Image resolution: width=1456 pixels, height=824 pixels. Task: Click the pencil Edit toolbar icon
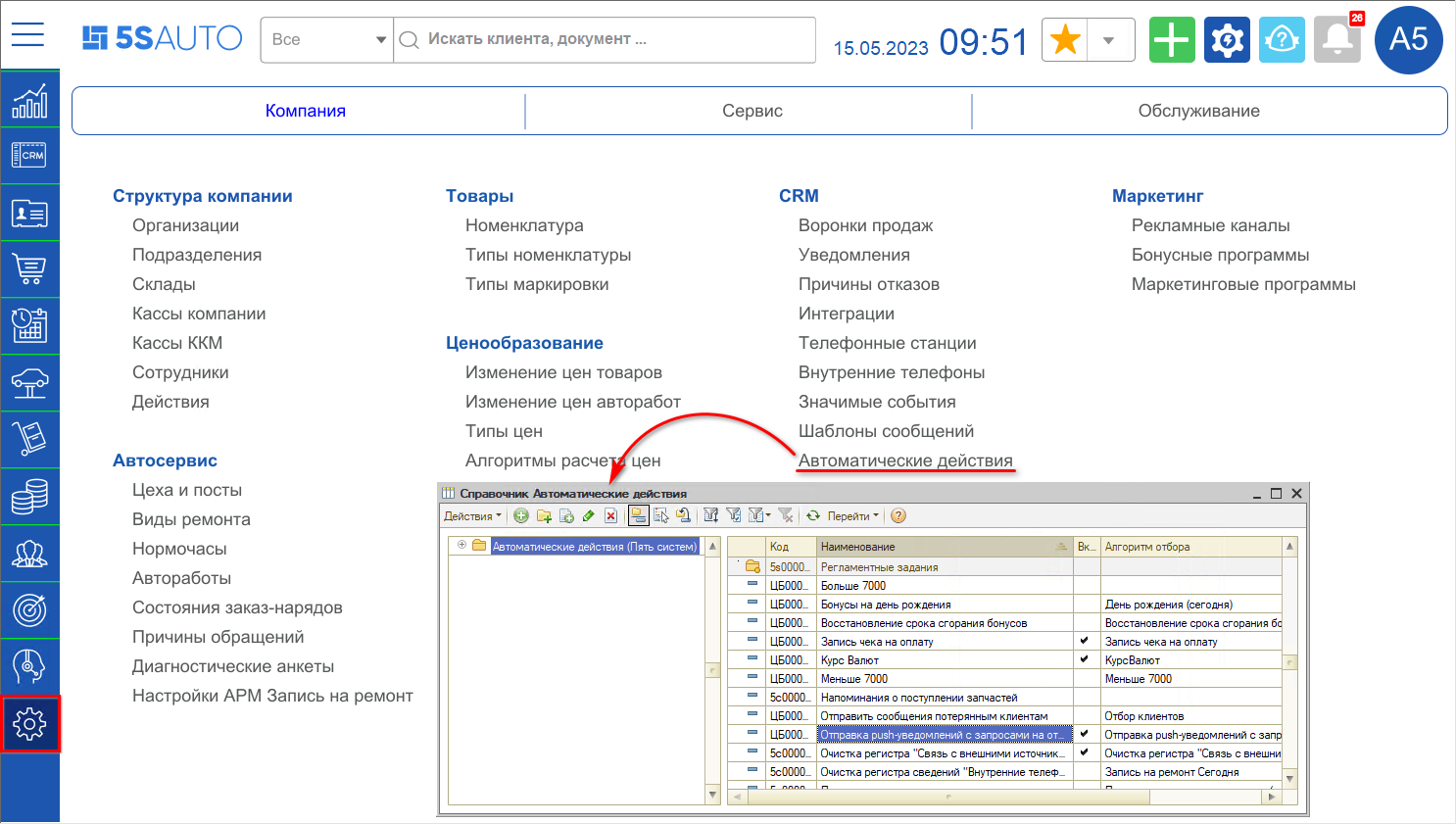(589, 515)
